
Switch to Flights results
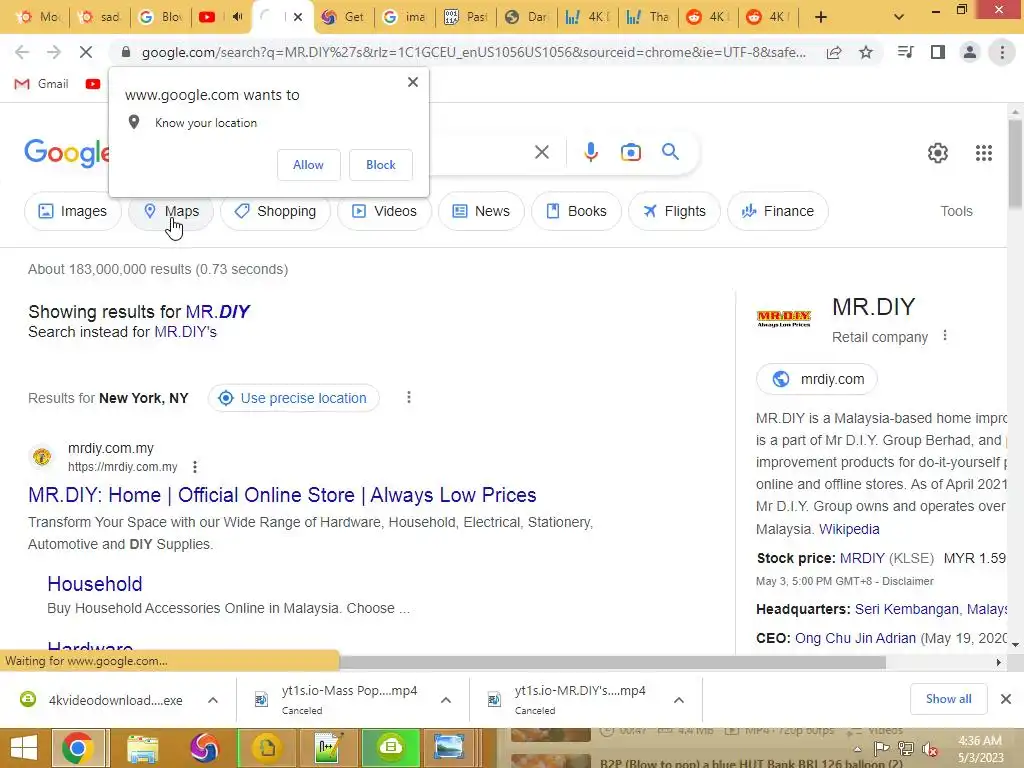(675, 211)
